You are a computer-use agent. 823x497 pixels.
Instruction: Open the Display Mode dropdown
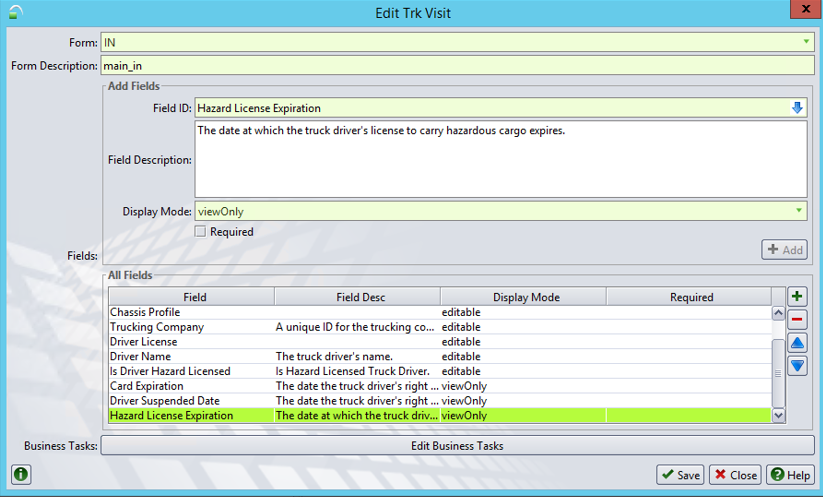point(799,211)
